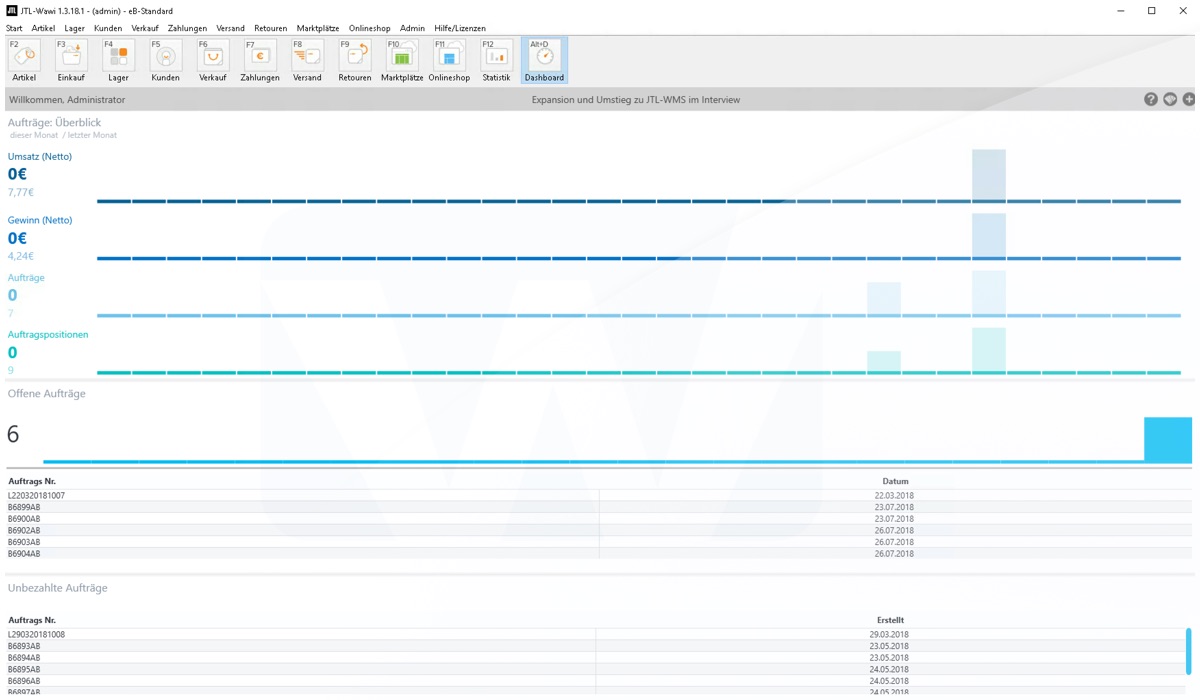Open the Verkauf menu in menu bar
This screenshot has height=700, width=1200.
click(x=145, y=28)
